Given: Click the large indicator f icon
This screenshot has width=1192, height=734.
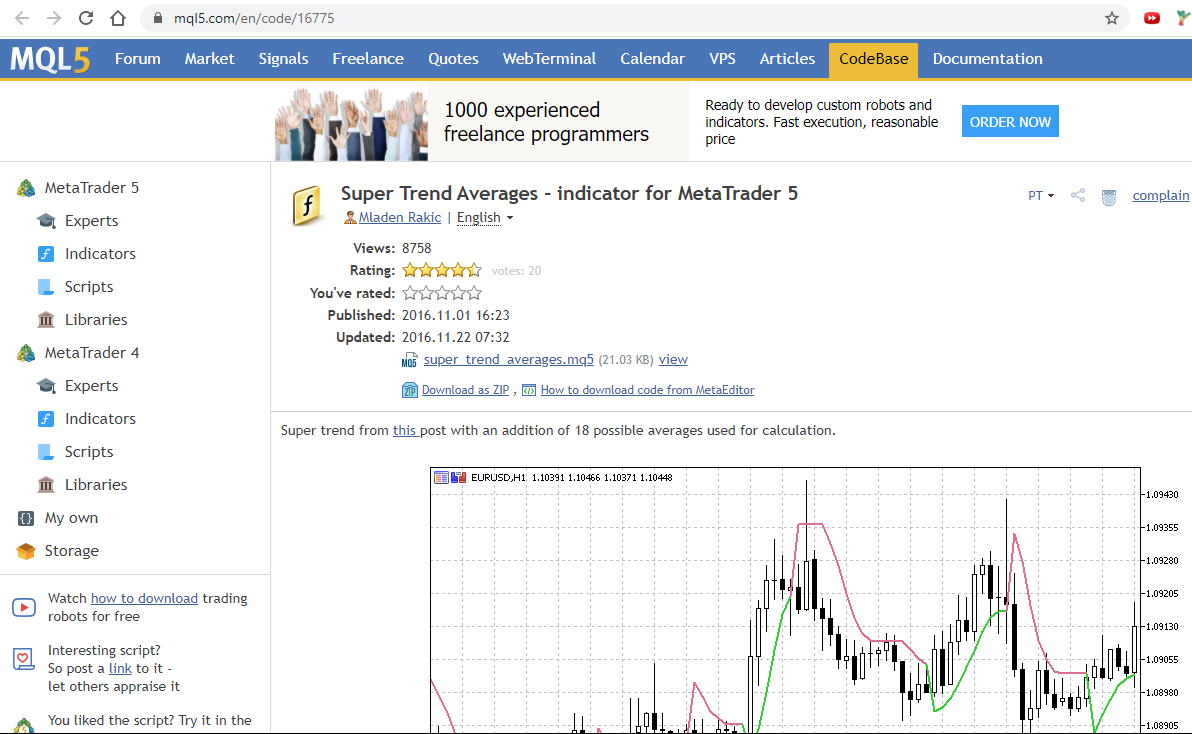Looking at the screenshot, I should 307,205.
